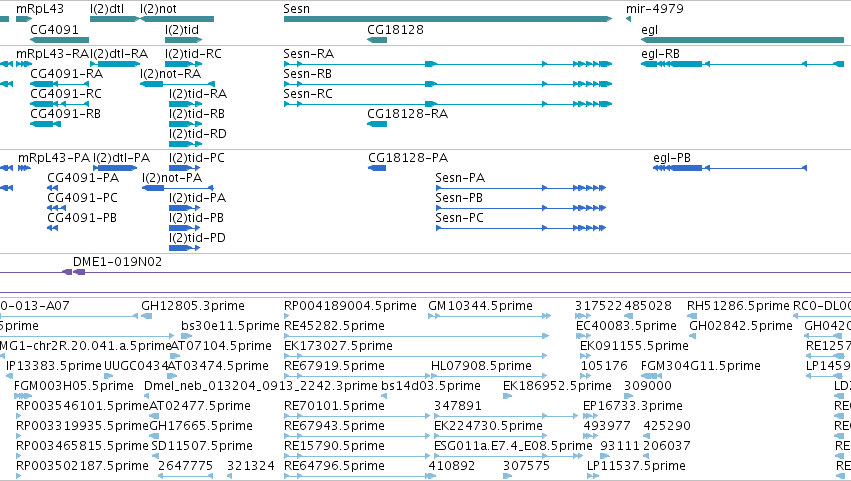Select EST AT07104.5prime
Viewport: 851px width, 481px height.
221,346
